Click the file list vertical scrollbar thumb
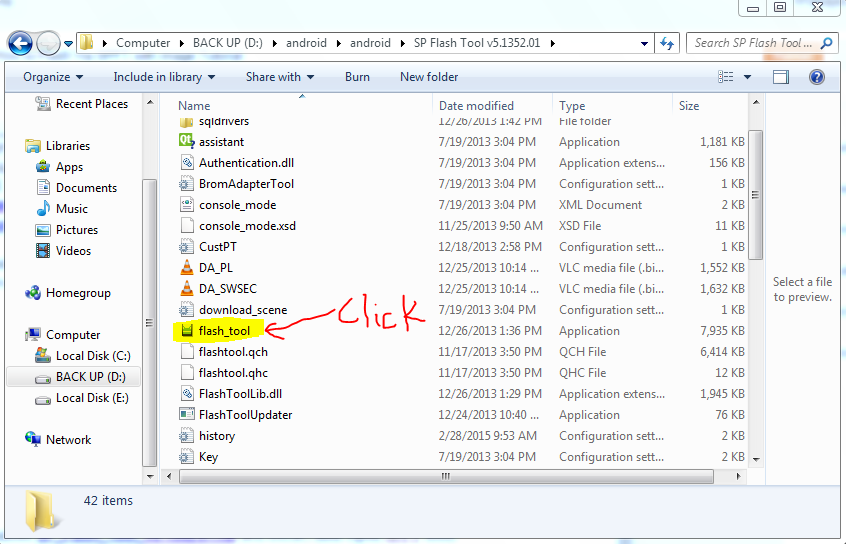 [x=755, y=195]
